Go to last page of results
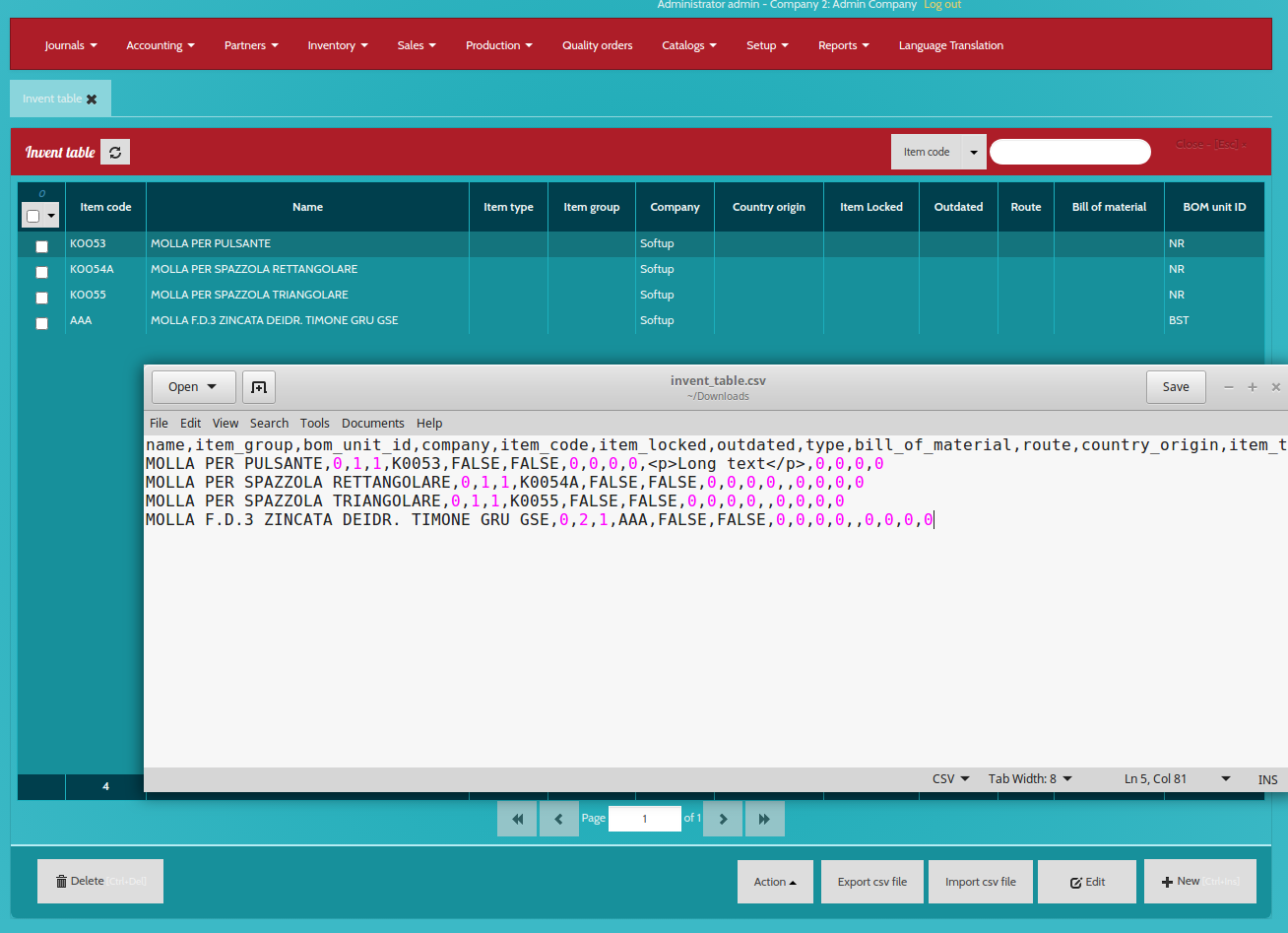Screen dimensions: 1288x933 pos(765,819)
